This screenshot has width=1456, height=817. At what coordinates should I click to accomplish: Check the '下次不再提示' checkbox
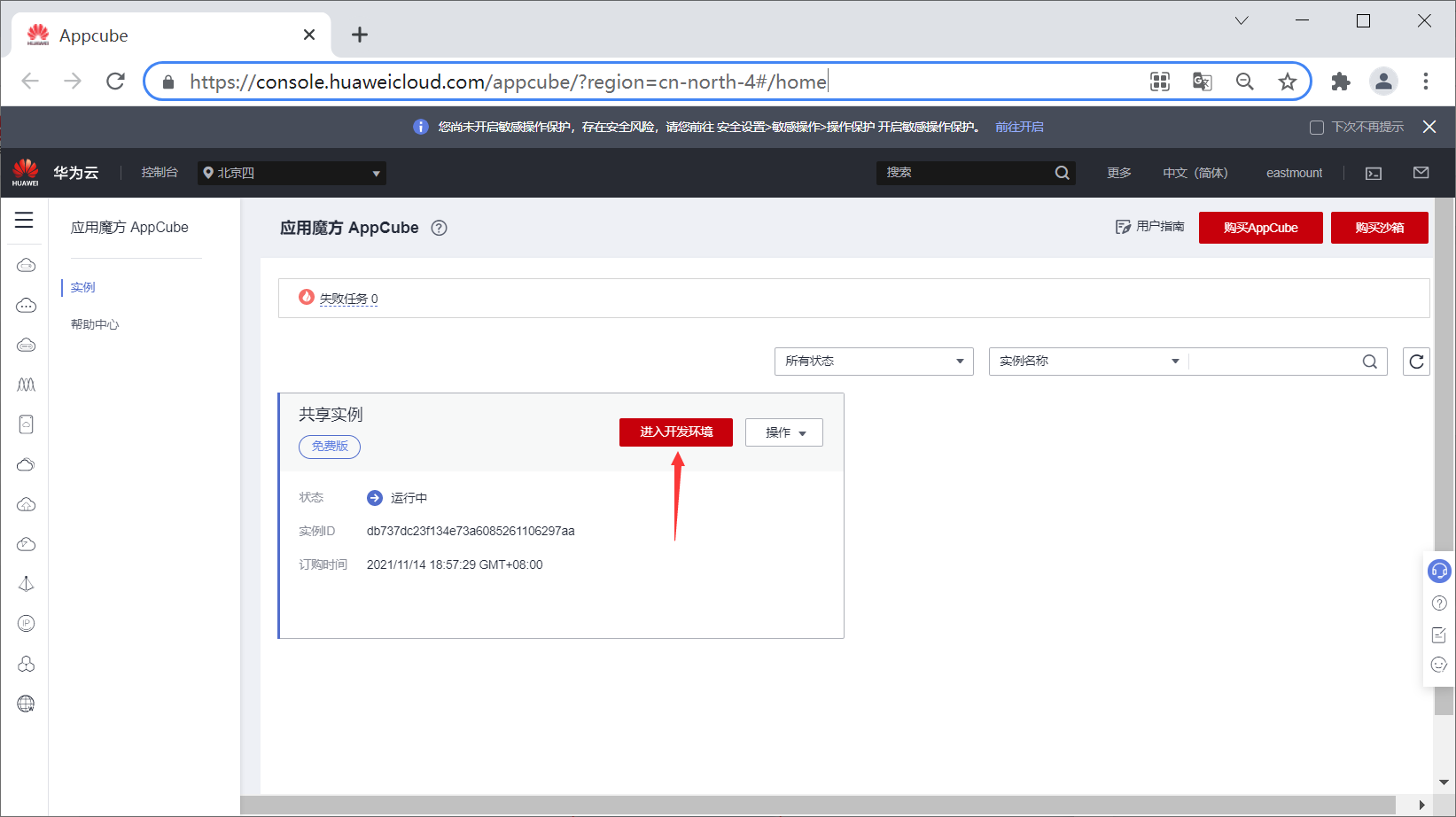(1317, 128)
